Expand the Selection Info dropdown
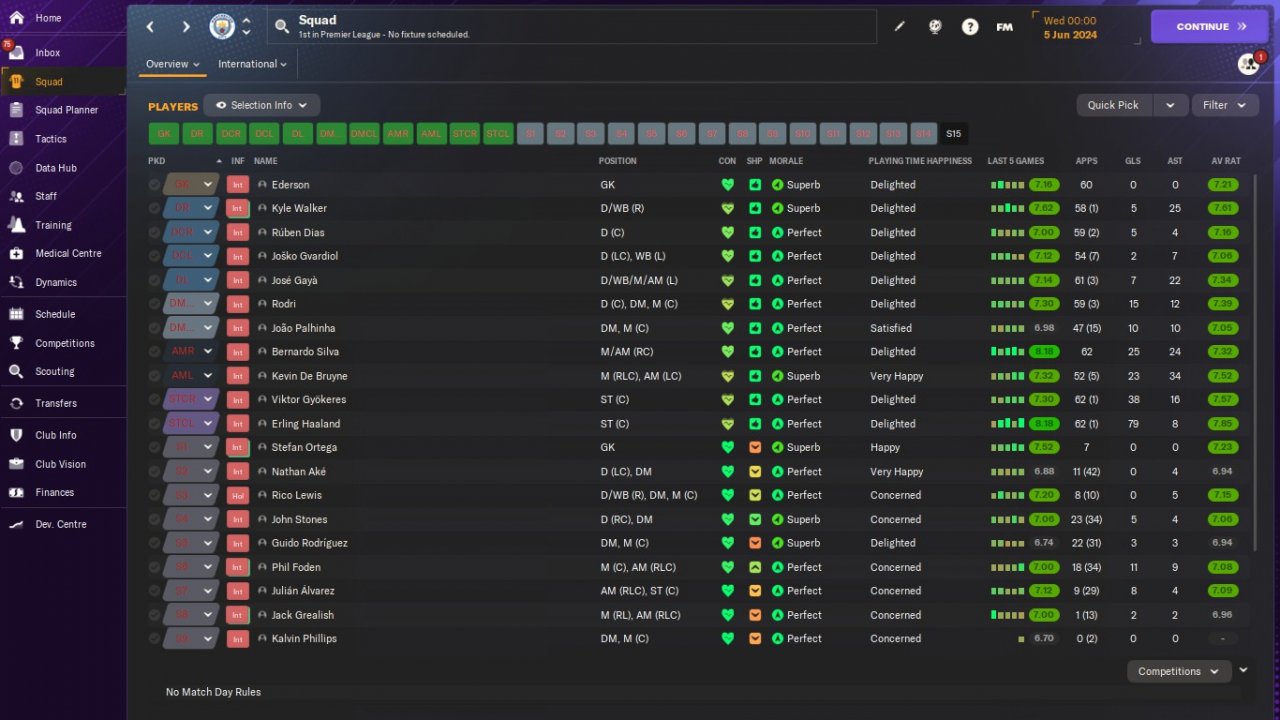This screenshot has width=1280, height=720. pyautogui.click(x=262, y=105)
